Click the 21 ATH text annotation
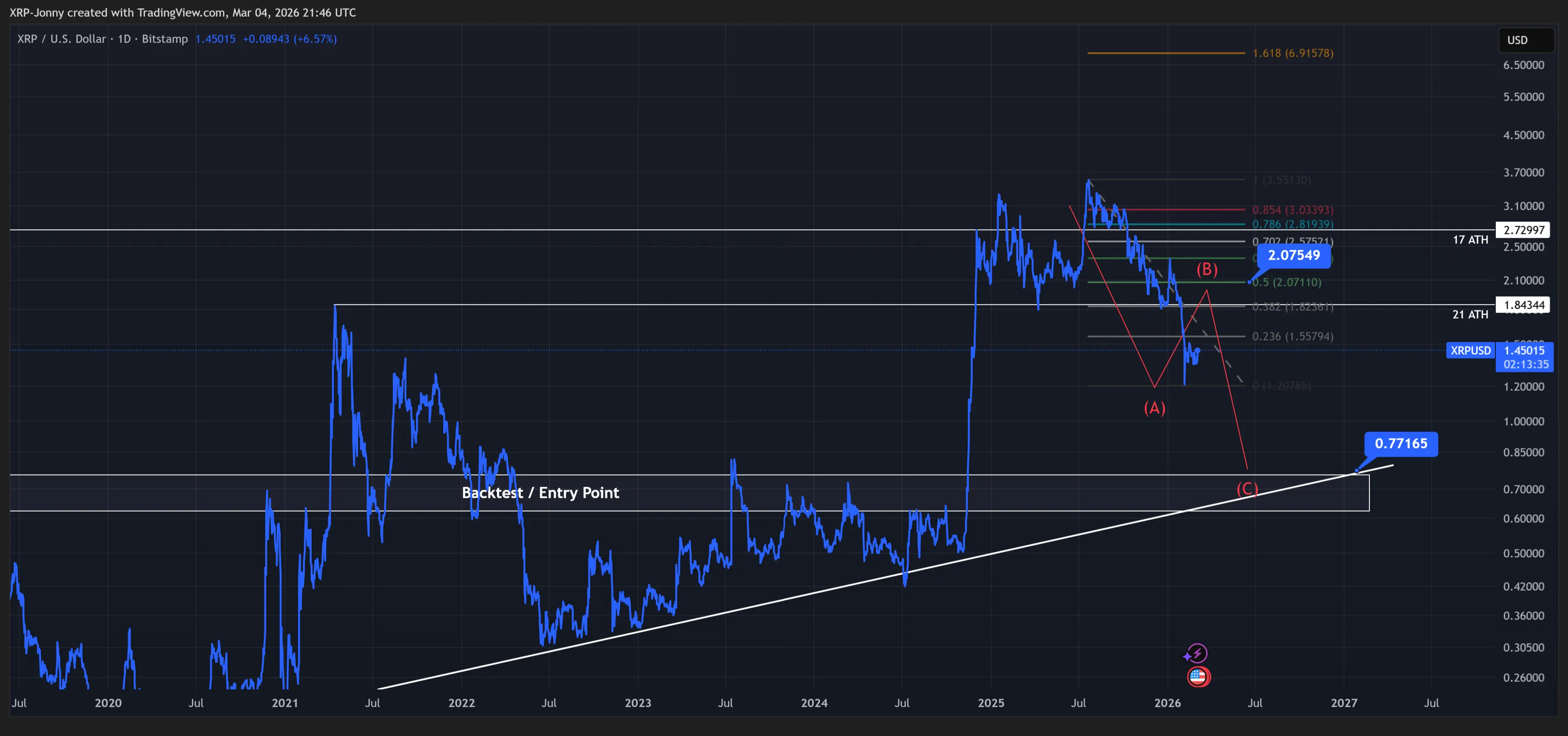 coord(1470,315)
